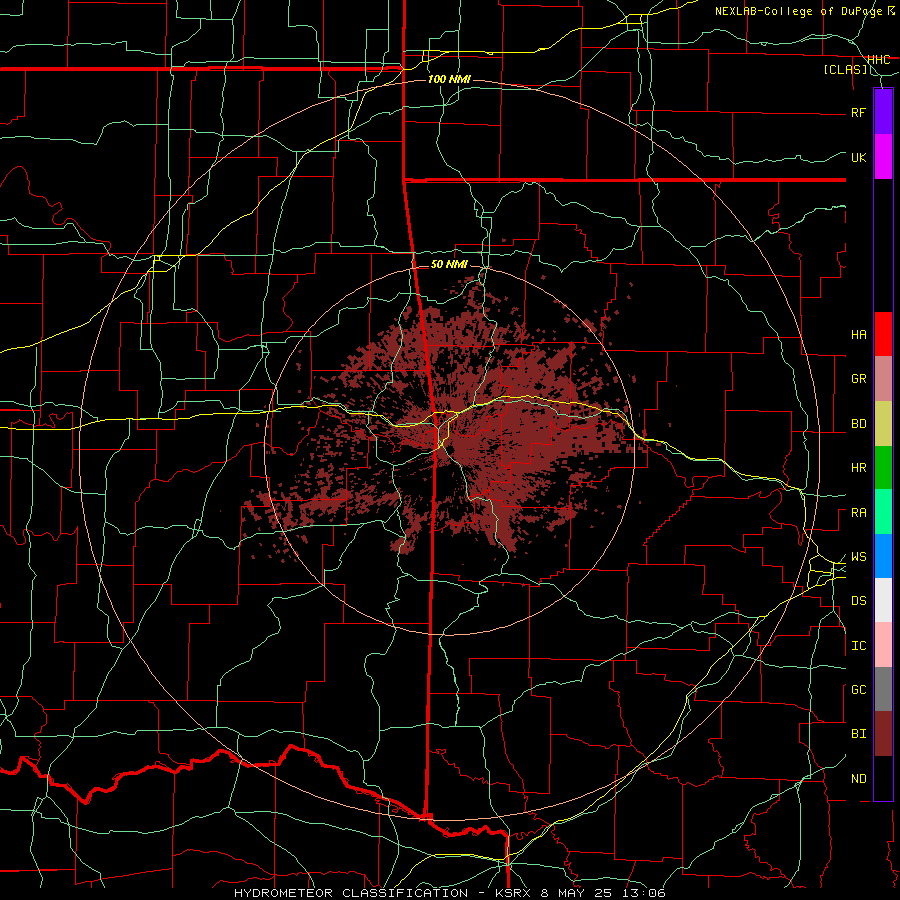Click the WS legend label
The width and height of the screenshot is (900, 900).
coord(859,557)
